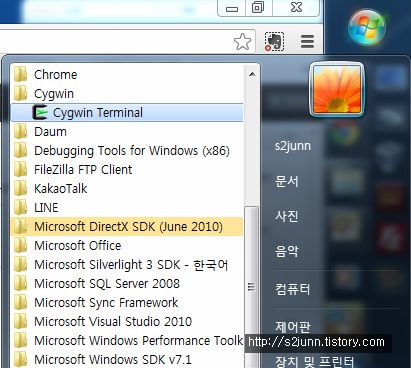Click the Microsoft Visual Studio 2010 folder icon
This screenshot has height=368, width=411.
pyautogui.click(x=21, y=321)
